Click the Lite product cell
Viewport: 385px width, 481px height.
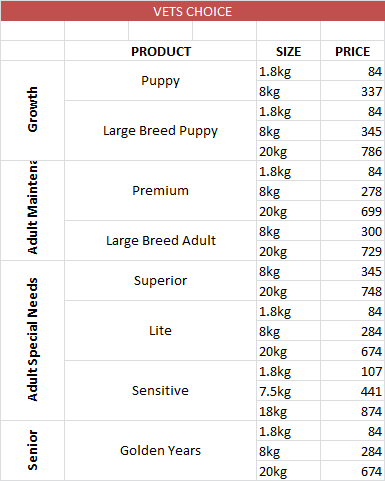161,331
